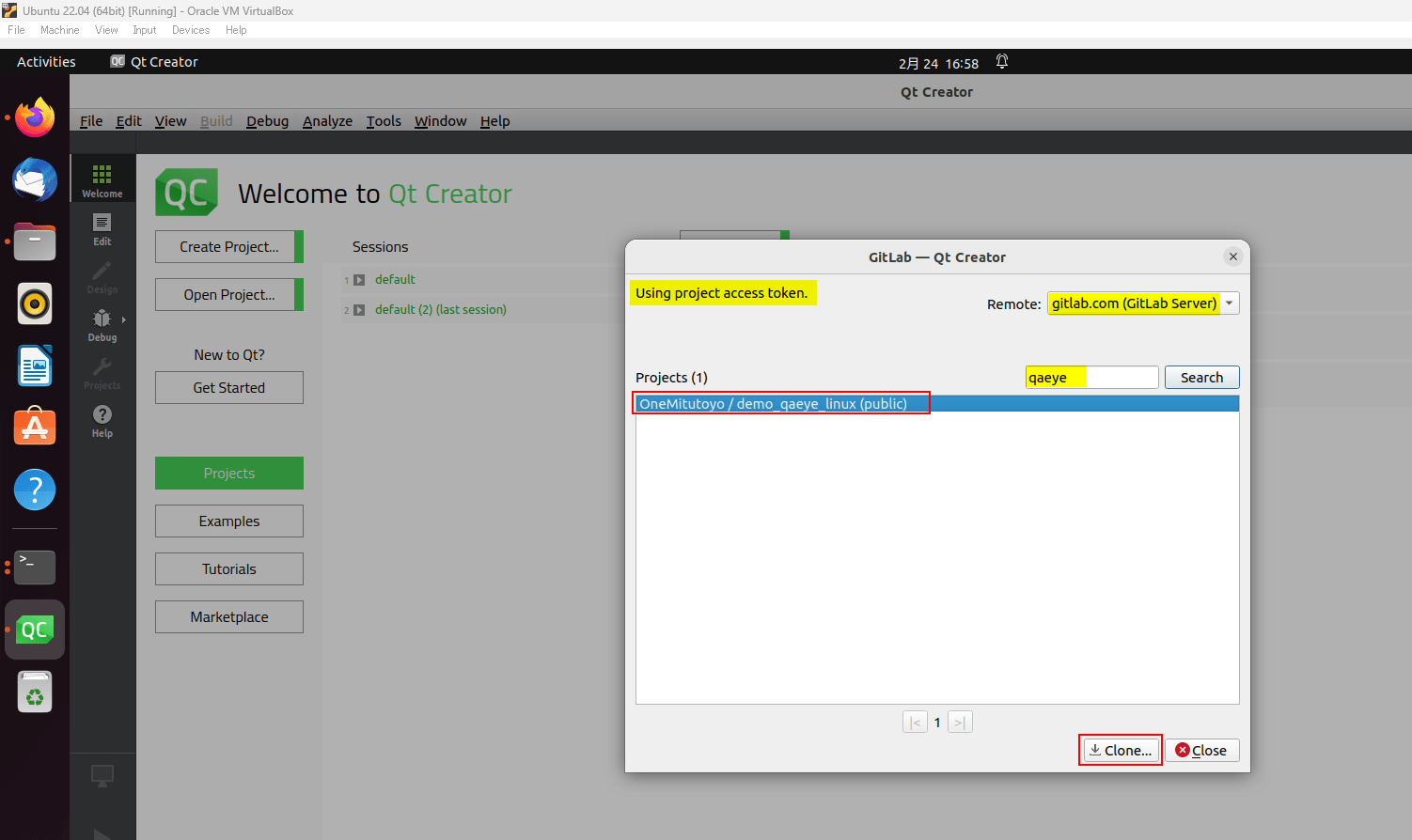
Task: Go to first page of the project results
Action: point(915,722)
